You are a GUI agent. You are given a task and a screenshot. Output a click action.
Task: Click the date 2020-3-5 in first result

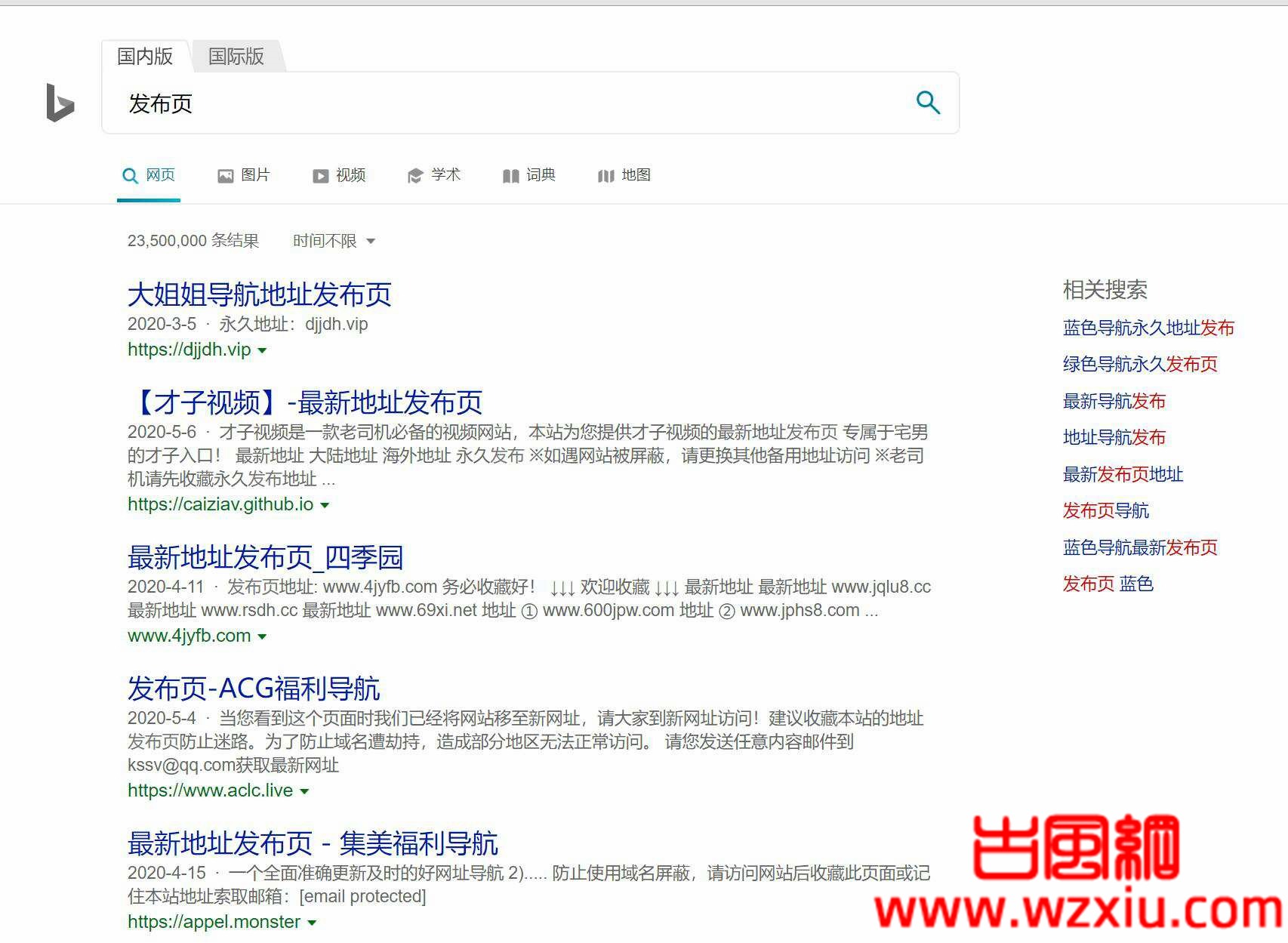pos(162,324)
